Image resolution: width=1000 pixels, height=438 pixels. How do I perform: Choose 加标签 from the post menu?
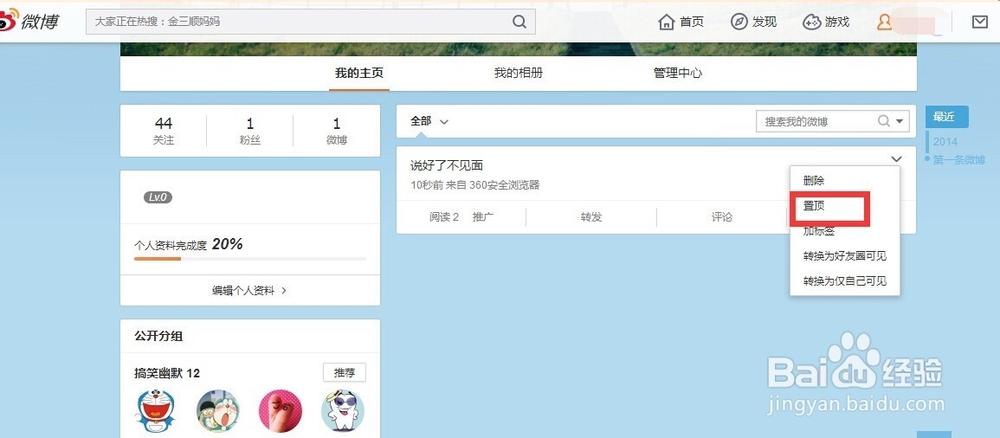pos(819,231)
